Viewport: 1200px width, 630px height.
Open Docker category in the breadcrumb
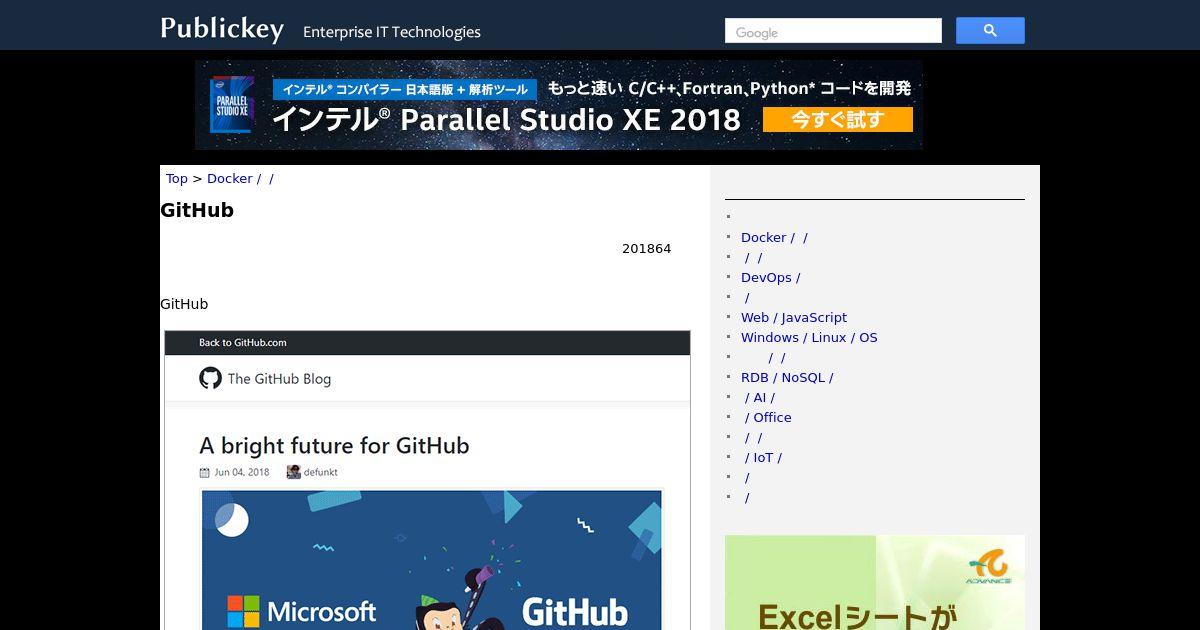238,178
